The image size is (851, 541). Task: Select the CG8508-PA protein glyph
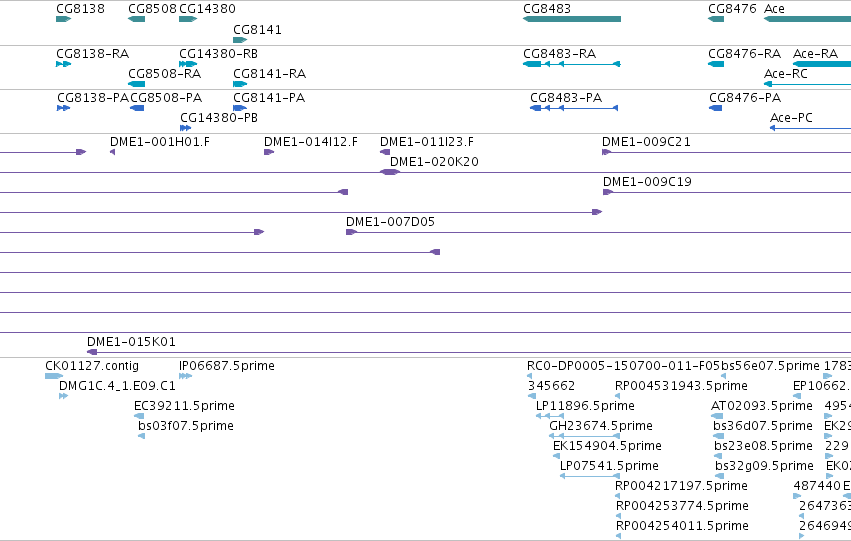point(137,108)
